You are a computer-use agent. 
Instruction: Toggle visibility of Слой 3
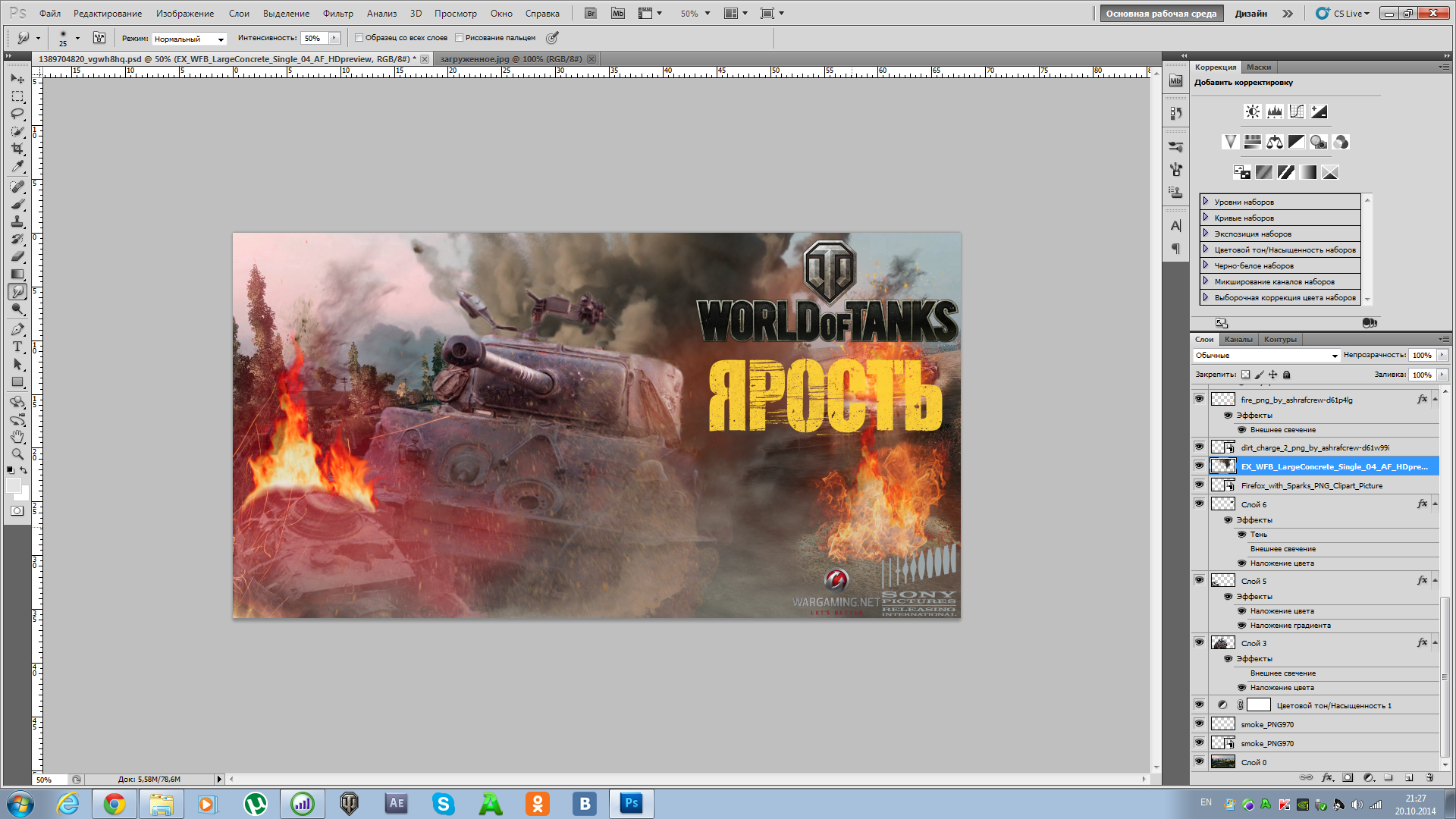(x=1199, y=642)
